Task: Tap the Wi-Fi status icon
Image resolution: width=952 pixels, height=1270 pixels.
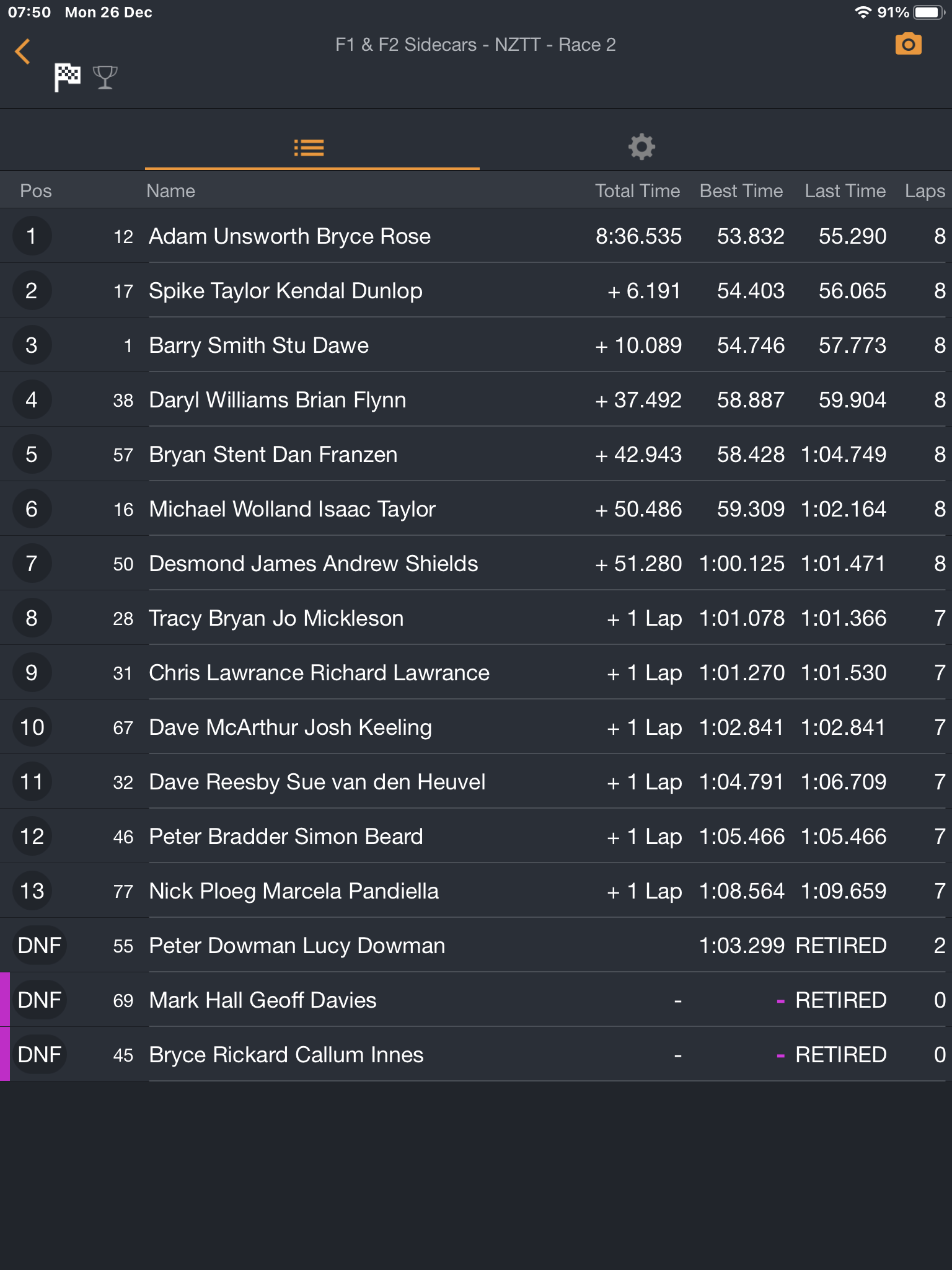Action: 862,12
